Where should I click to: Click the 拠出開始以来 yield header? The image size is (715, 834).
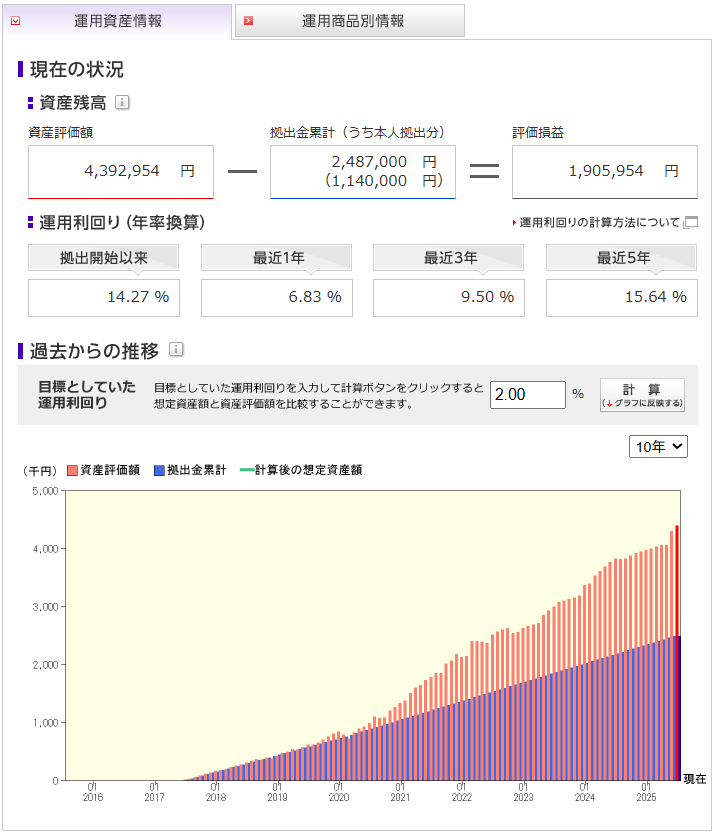(103, 258)
